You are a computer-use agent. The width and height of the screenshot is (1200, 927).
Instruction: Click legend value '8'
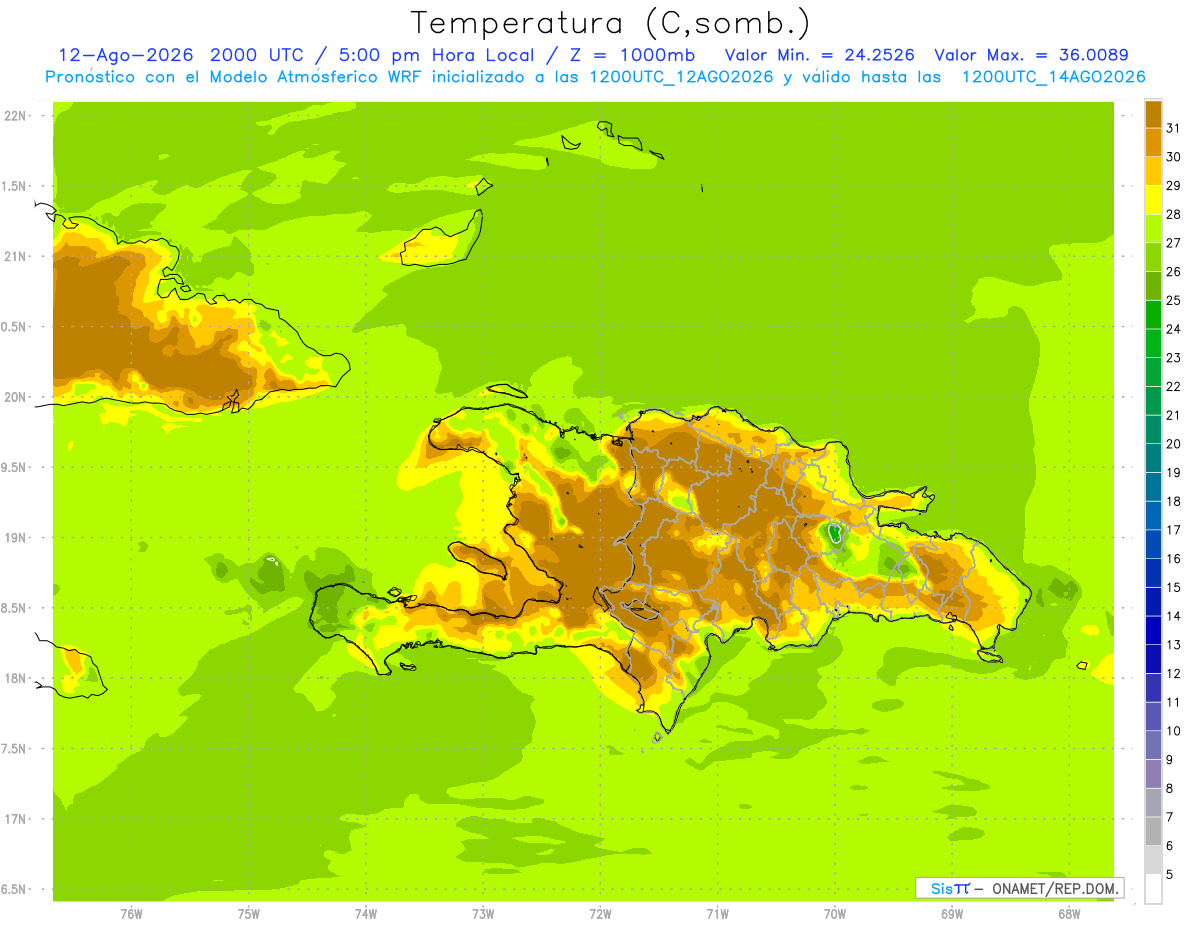click(x=1170, y=788)
